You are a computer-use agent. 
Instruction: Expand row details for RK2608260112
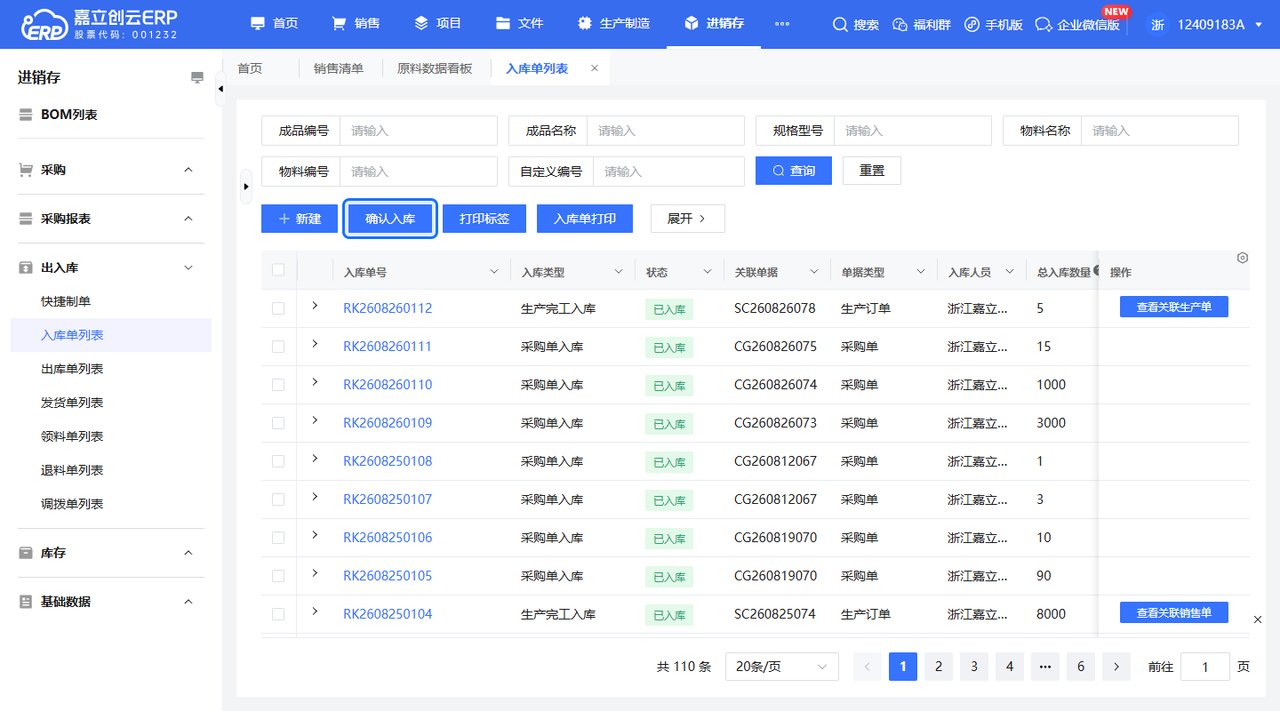pyautogui.click(x=315, y=306)
